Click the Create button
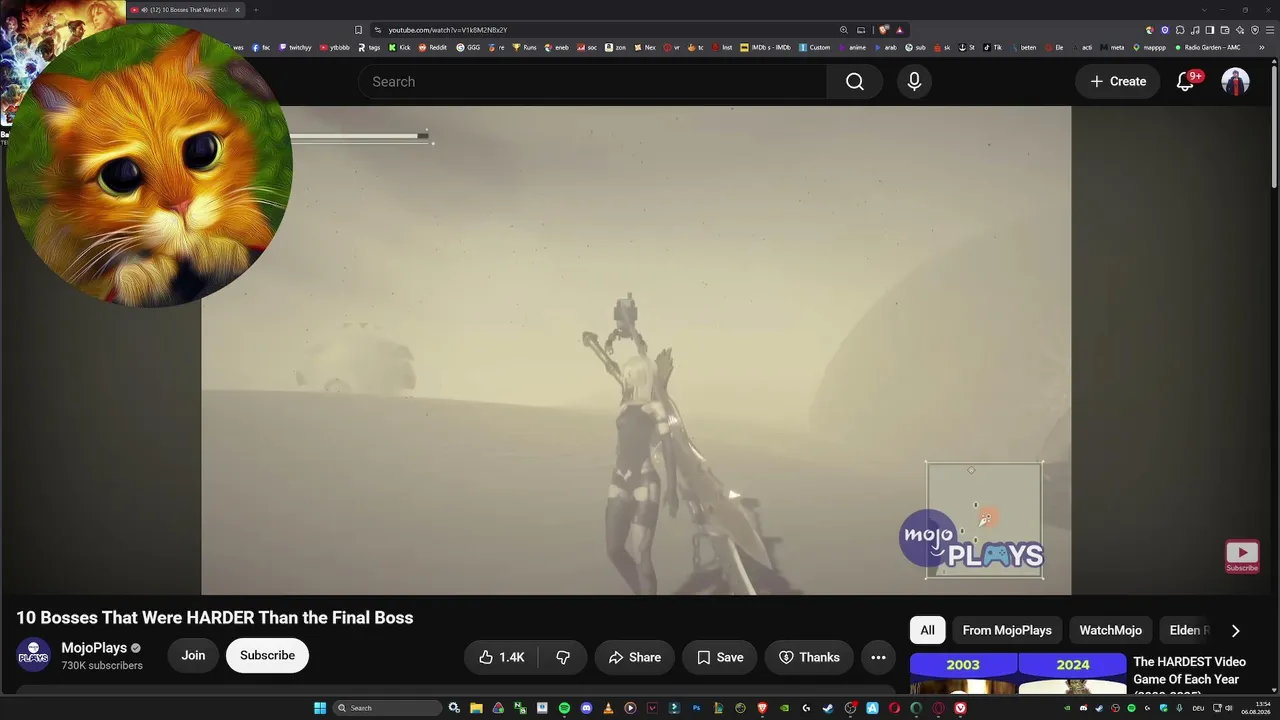Image resolution: width=1280 pixels, height=720 pixels. [x=1118, y=82]
